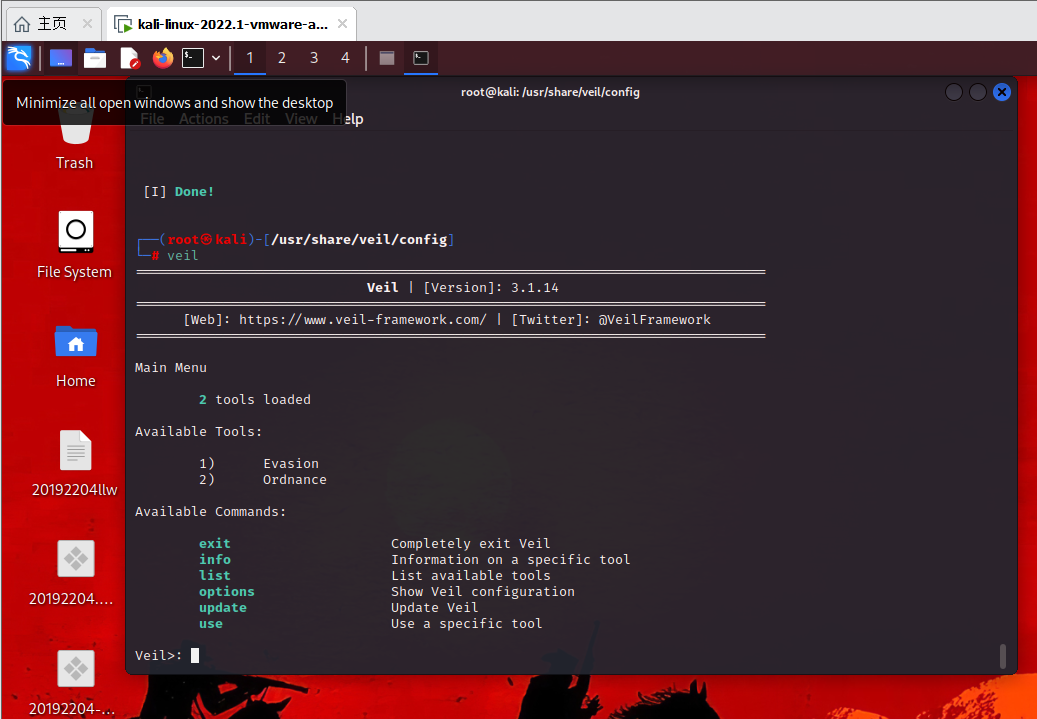Switch to workspace 3
The height and width of the screenshot is (719, 1037).
[x=313, y=58]
